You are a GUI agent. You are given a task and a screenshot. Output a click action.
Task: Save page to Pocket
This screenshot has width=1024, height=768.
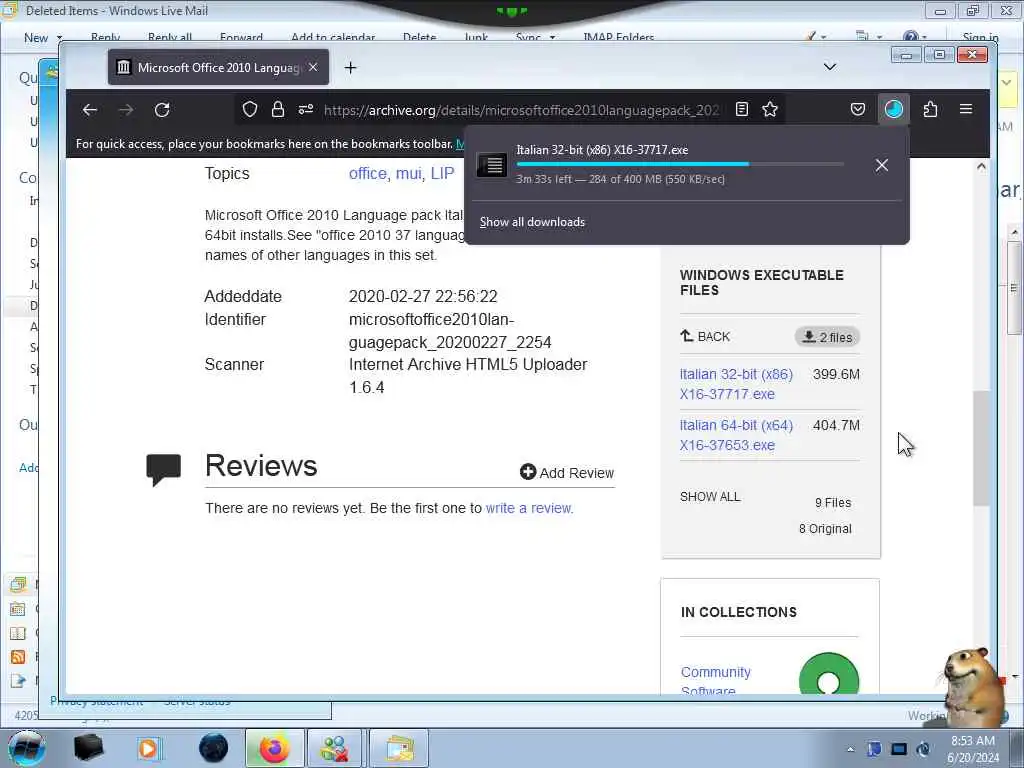[x=857, y=109]
